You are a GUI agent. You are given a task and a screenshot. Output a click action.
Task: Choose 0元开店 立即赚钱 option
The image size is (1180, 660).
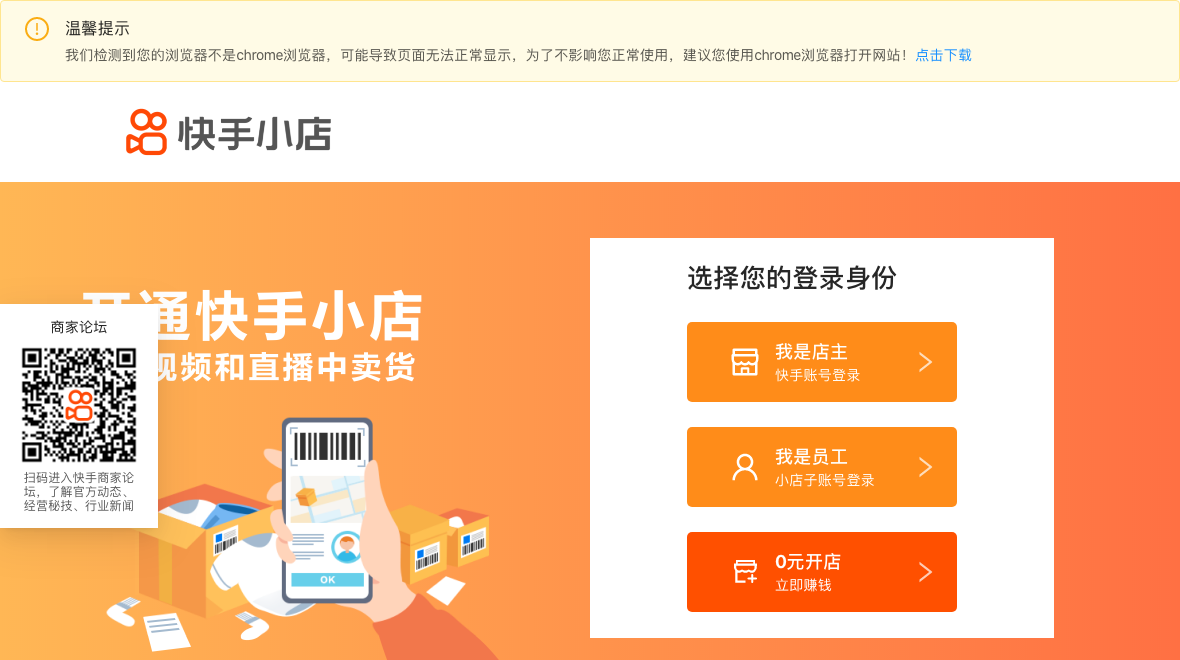[x=822, y=572]
